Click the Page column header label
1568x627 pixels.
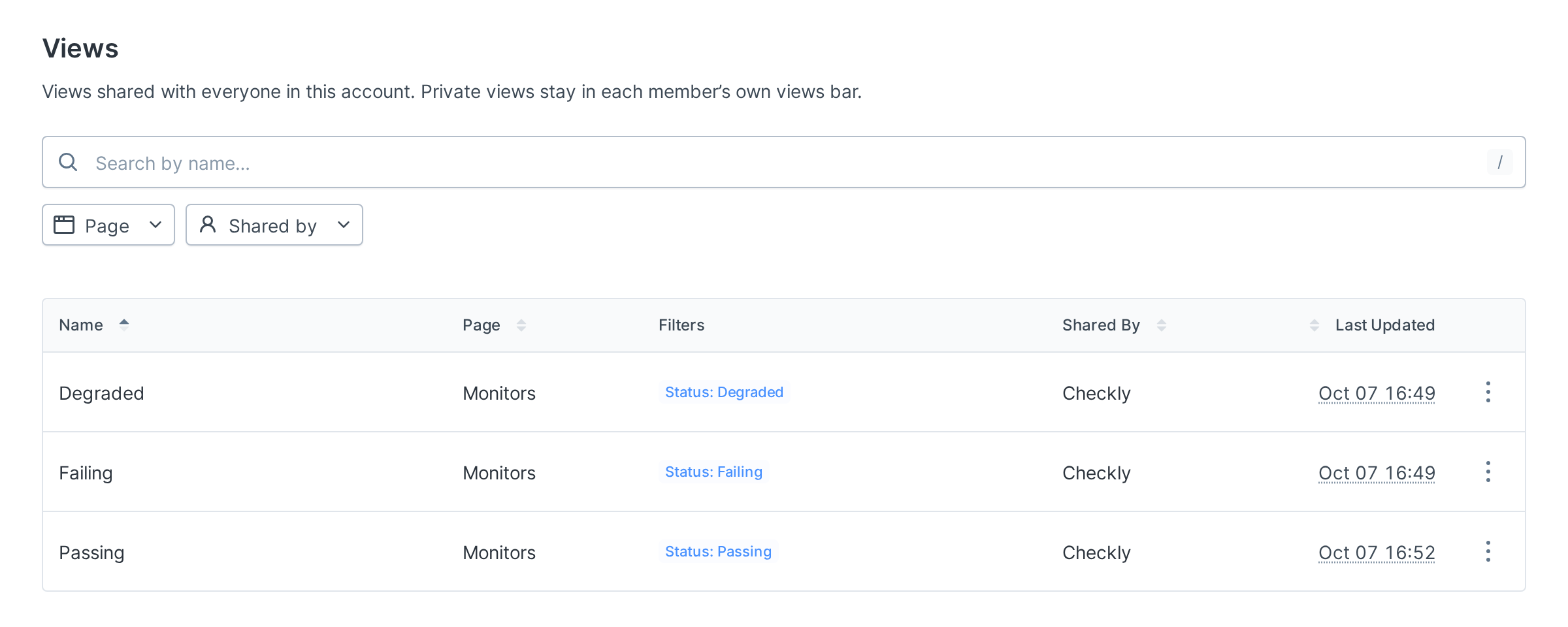pyautogui.click(x=482, y=325)
